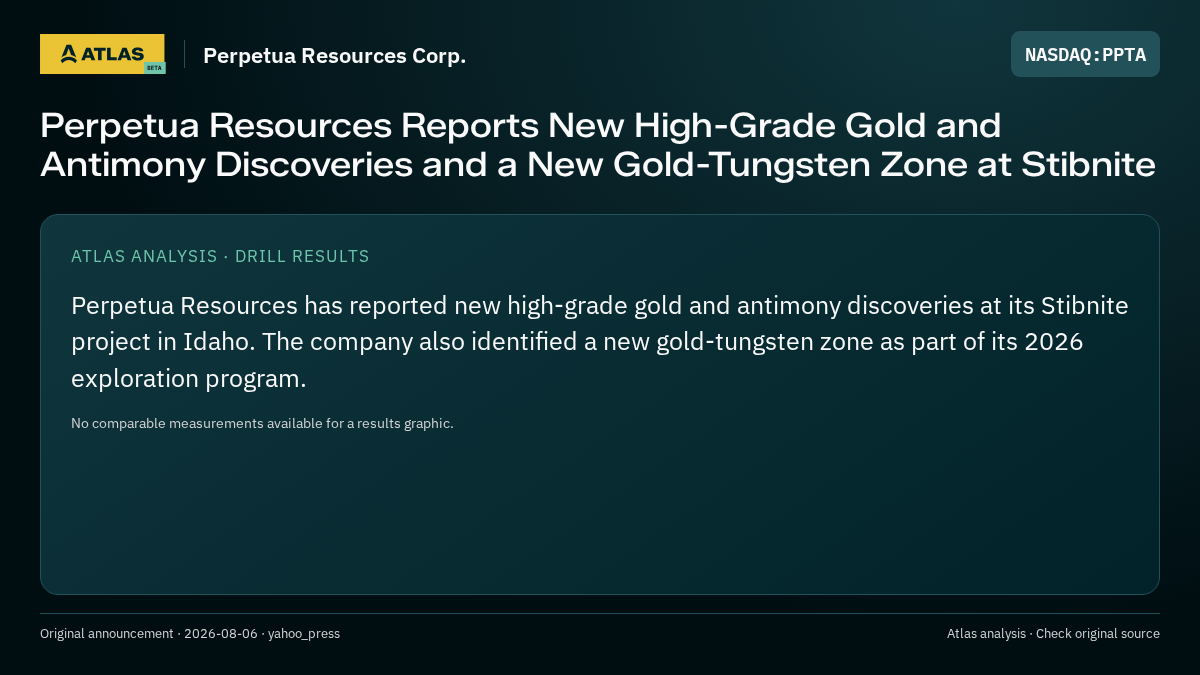The height and width of the screenshot is (675, 1200).
Task: Click the Perpetua Resources Corp. company name
Action: 334,55
